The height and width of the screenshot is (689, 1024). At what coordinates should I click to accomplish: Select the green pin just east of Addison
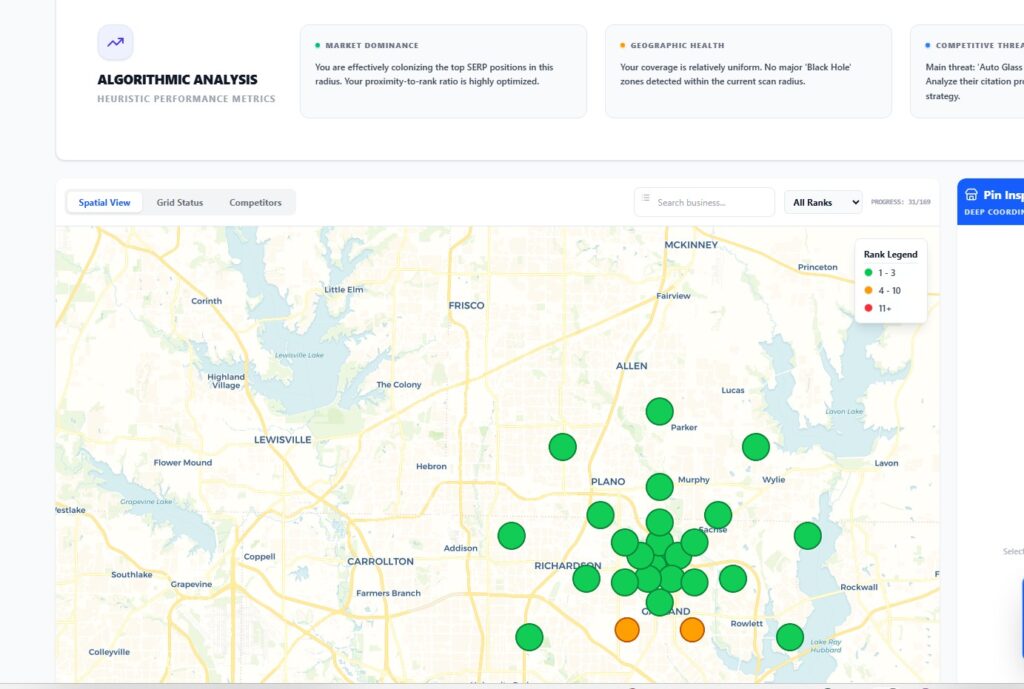pyautogui.click(x=511, y=535)
